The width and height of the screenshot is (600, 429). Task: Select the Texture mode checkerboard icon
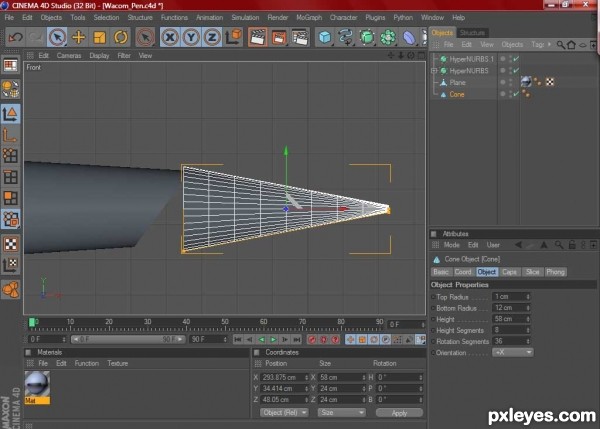[x=10, y=244]
